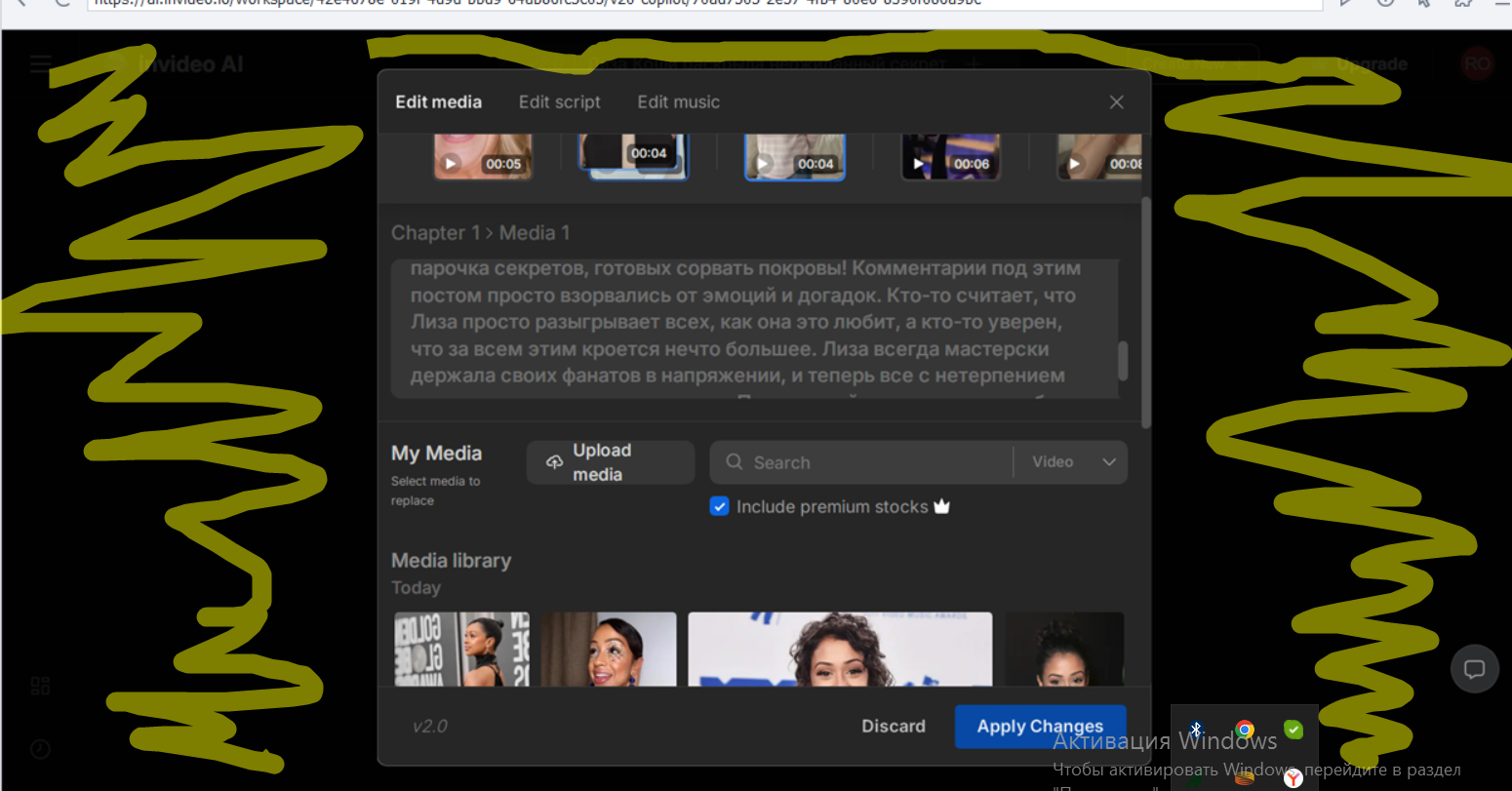
Task: Click the script text box scrollbar
Action: click(1123, 361)
